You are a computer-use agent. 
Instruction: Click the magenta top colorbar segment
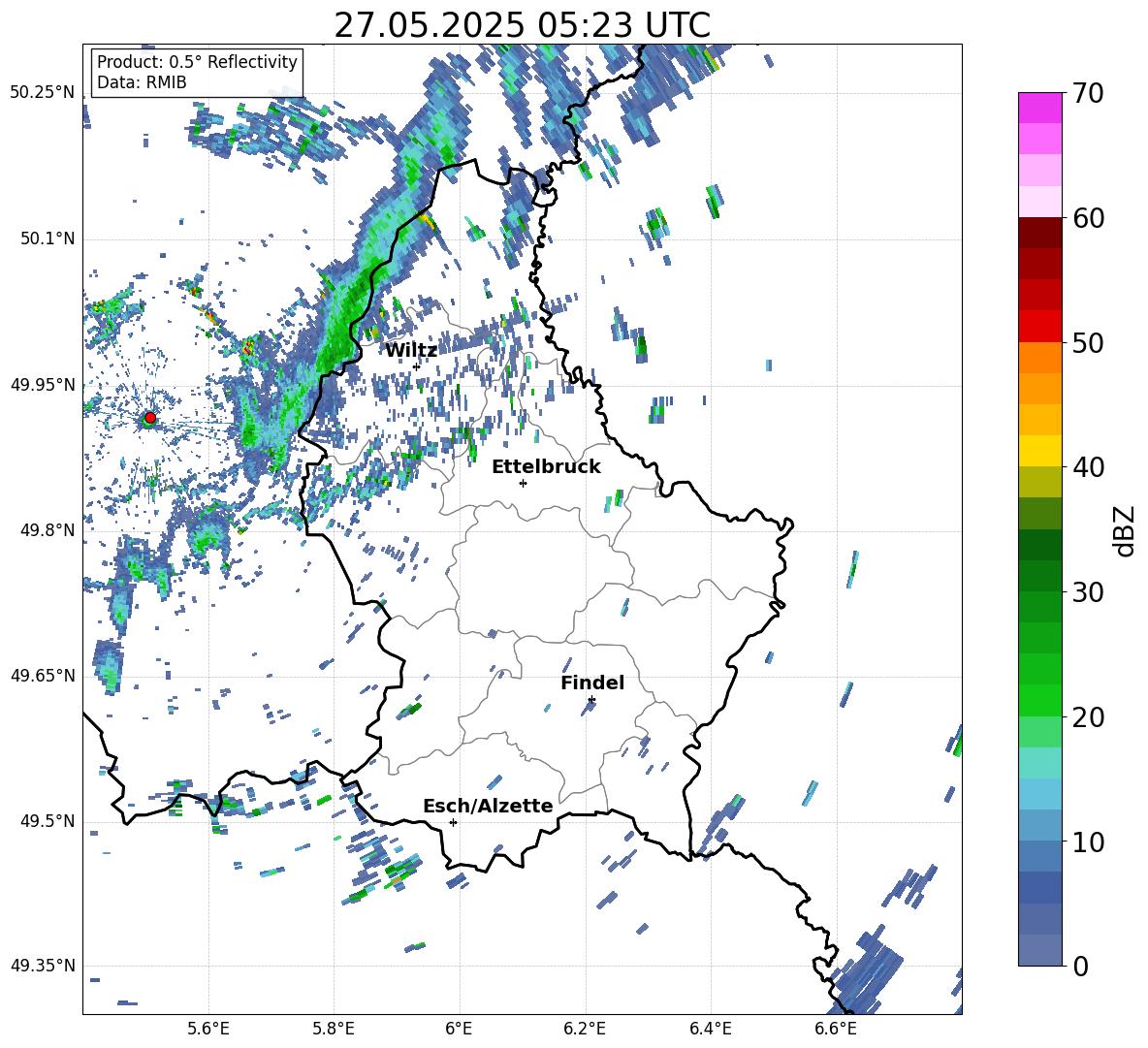(x=1039, y=108)
